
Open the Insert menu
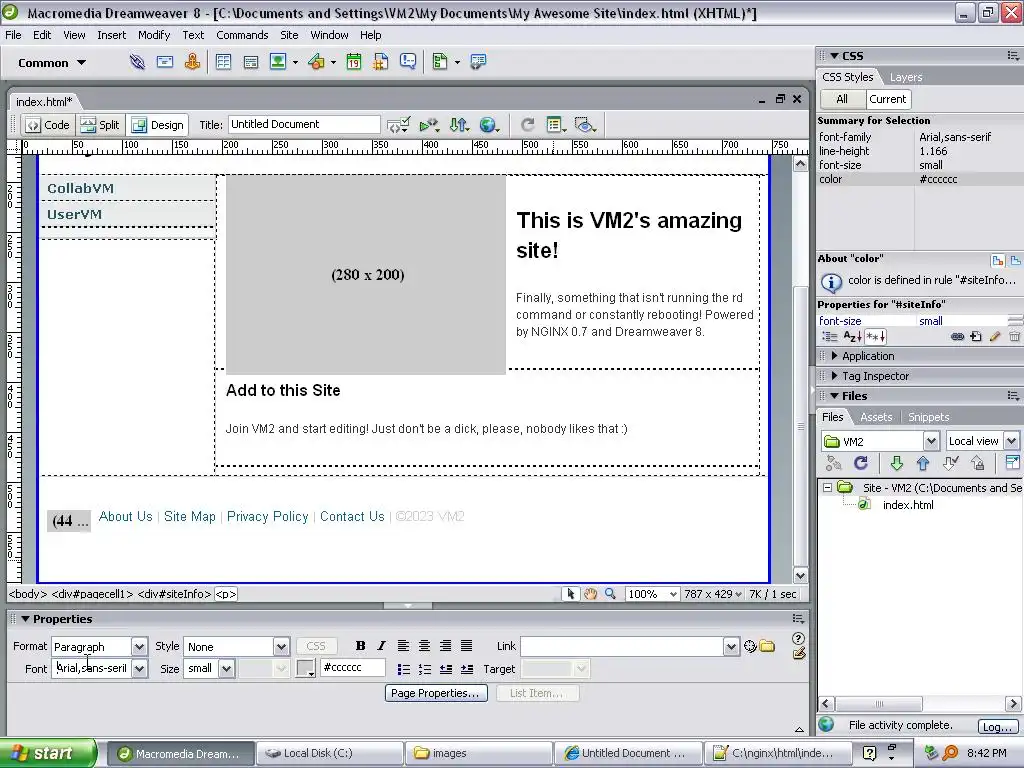point(112,35)
